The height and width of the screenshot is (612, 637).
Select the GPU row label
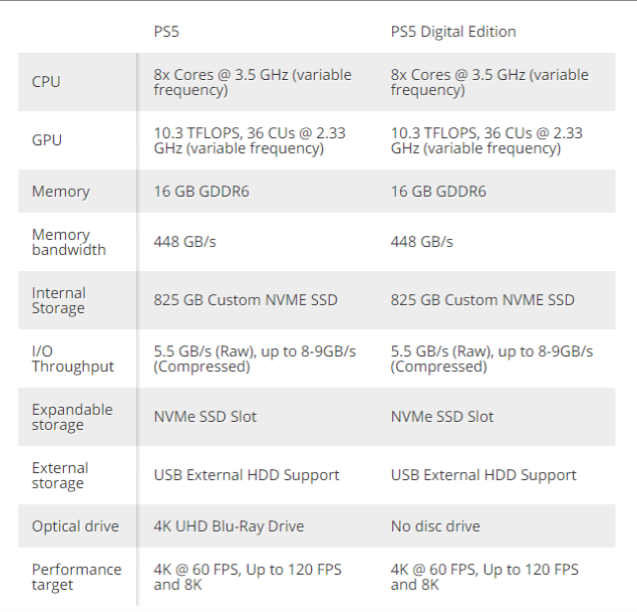(x=46, y=140)
